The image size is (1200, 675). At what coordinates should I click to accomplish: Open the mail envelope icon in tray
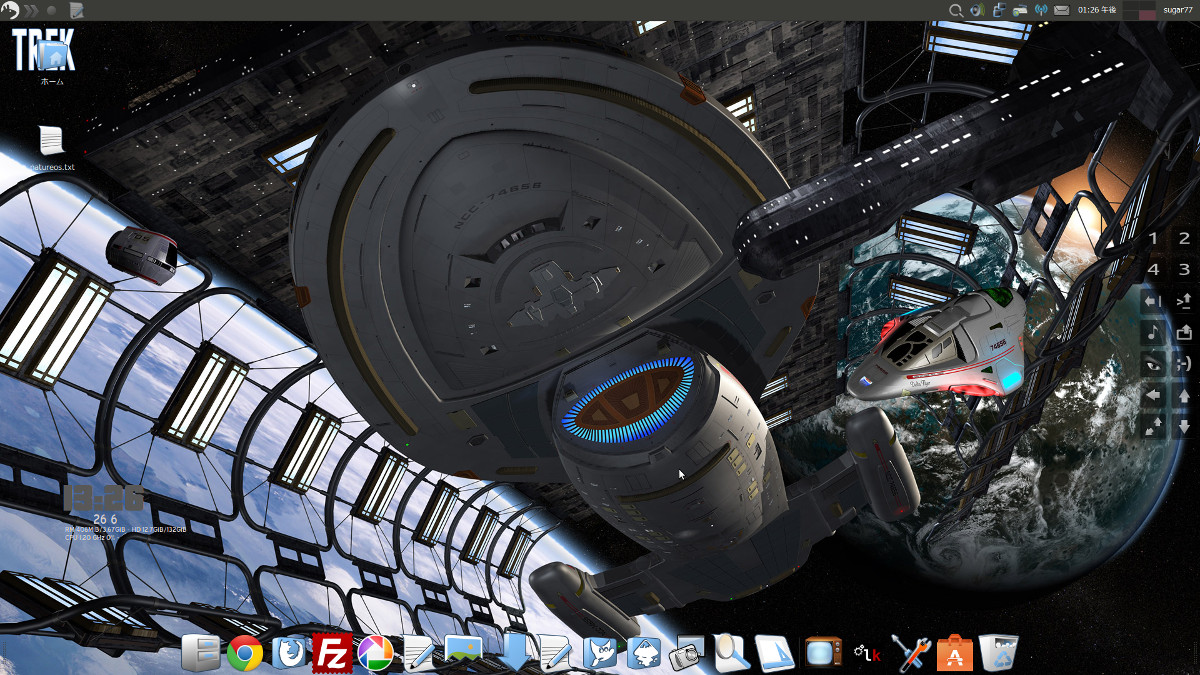click(x=1062, y=10)
